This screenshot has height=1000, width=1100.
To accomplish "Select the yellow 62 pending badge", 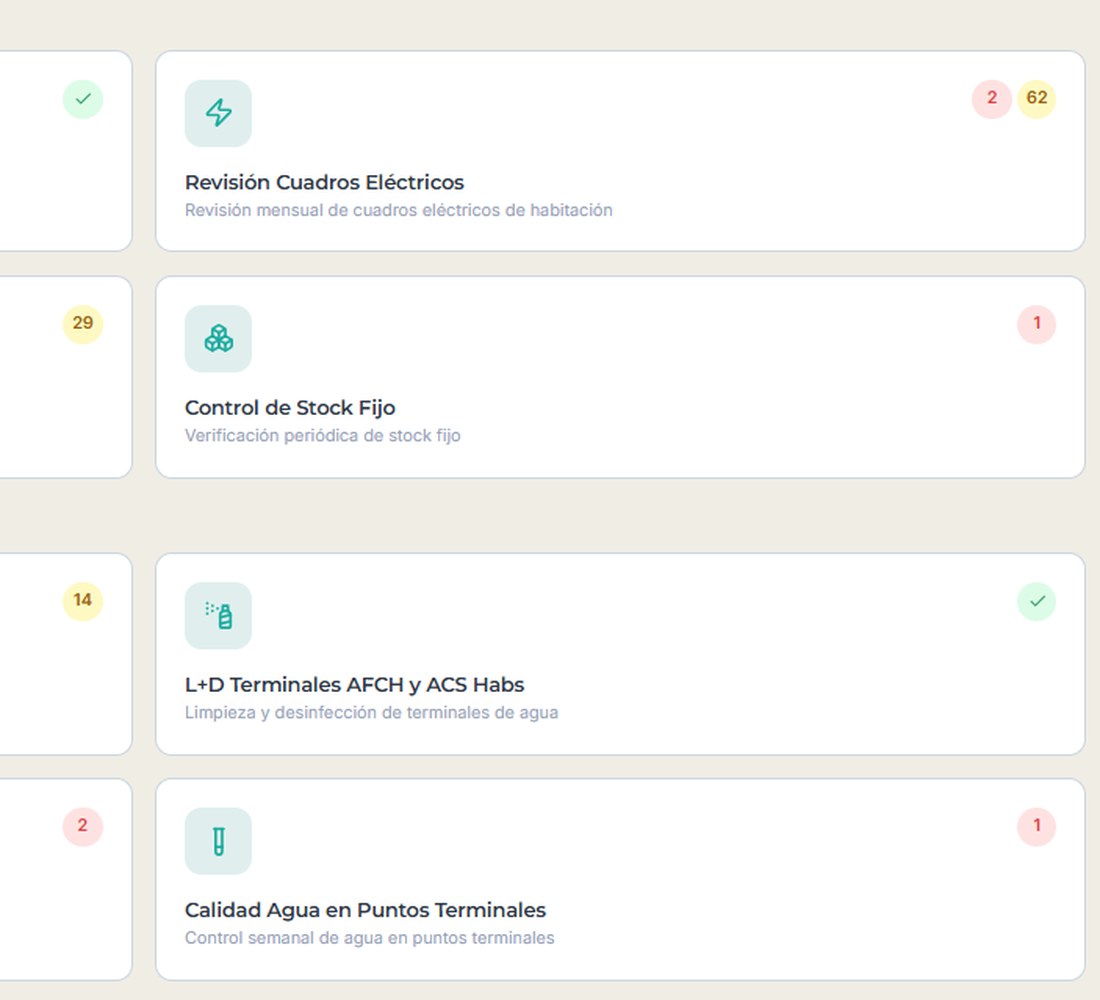I will tap(1036, 99).
